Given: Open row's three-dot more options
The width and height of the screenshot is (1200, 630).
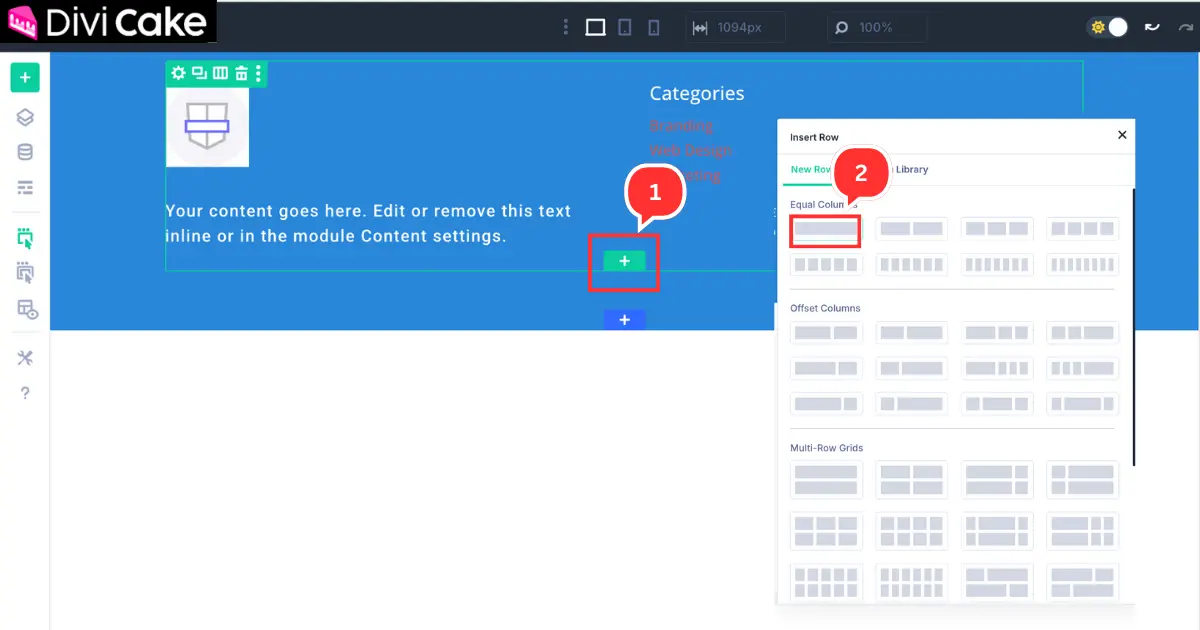Looking at the screenshot, I should (x=258, y=73).
